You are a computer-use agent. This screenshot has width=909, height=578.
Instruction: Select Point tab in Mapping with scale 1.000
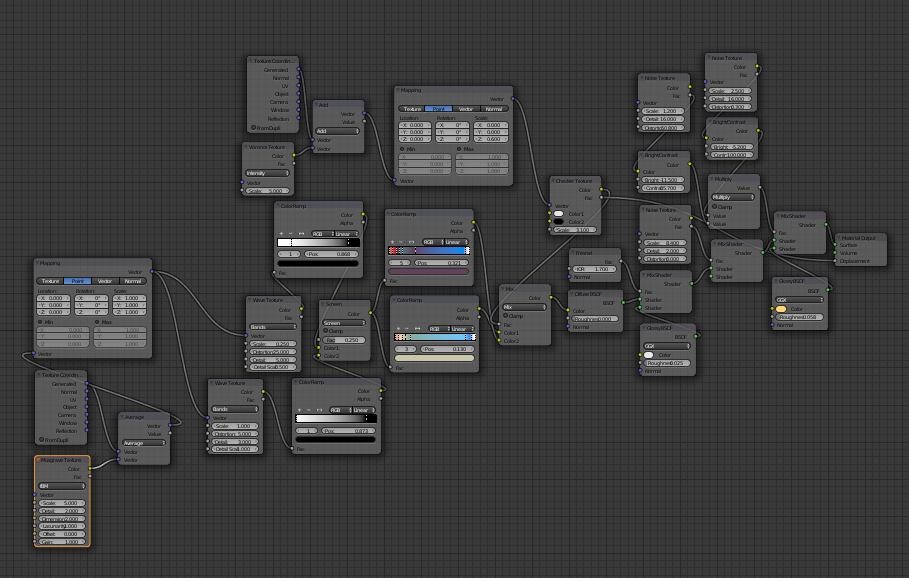(x=77, y=281)
